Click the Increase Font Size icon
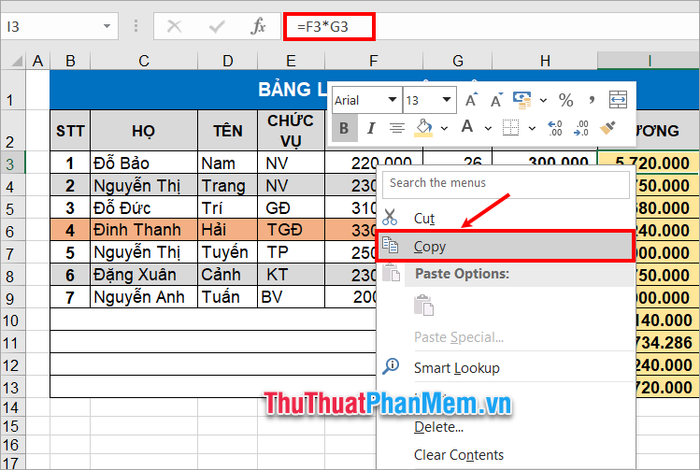Screen dimensions: 700x470 [x=472, y=100]
